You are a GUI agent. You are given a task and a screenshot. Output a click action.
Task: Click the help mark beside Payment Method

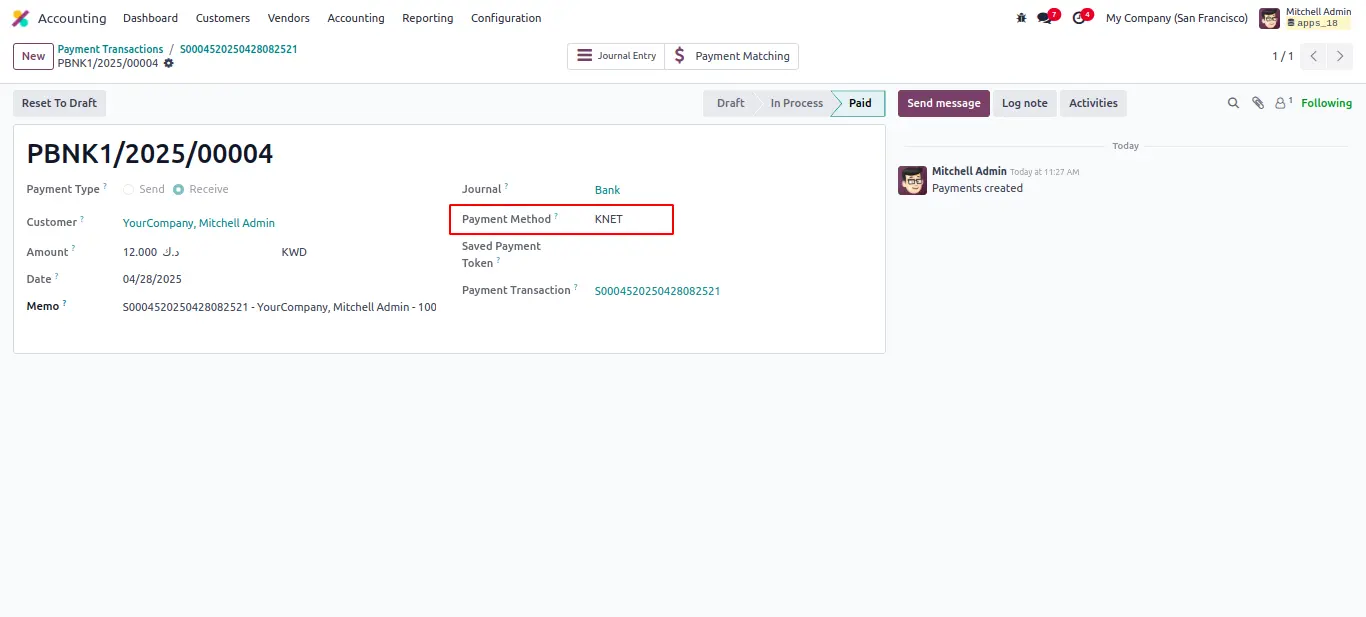coord(556,216)
